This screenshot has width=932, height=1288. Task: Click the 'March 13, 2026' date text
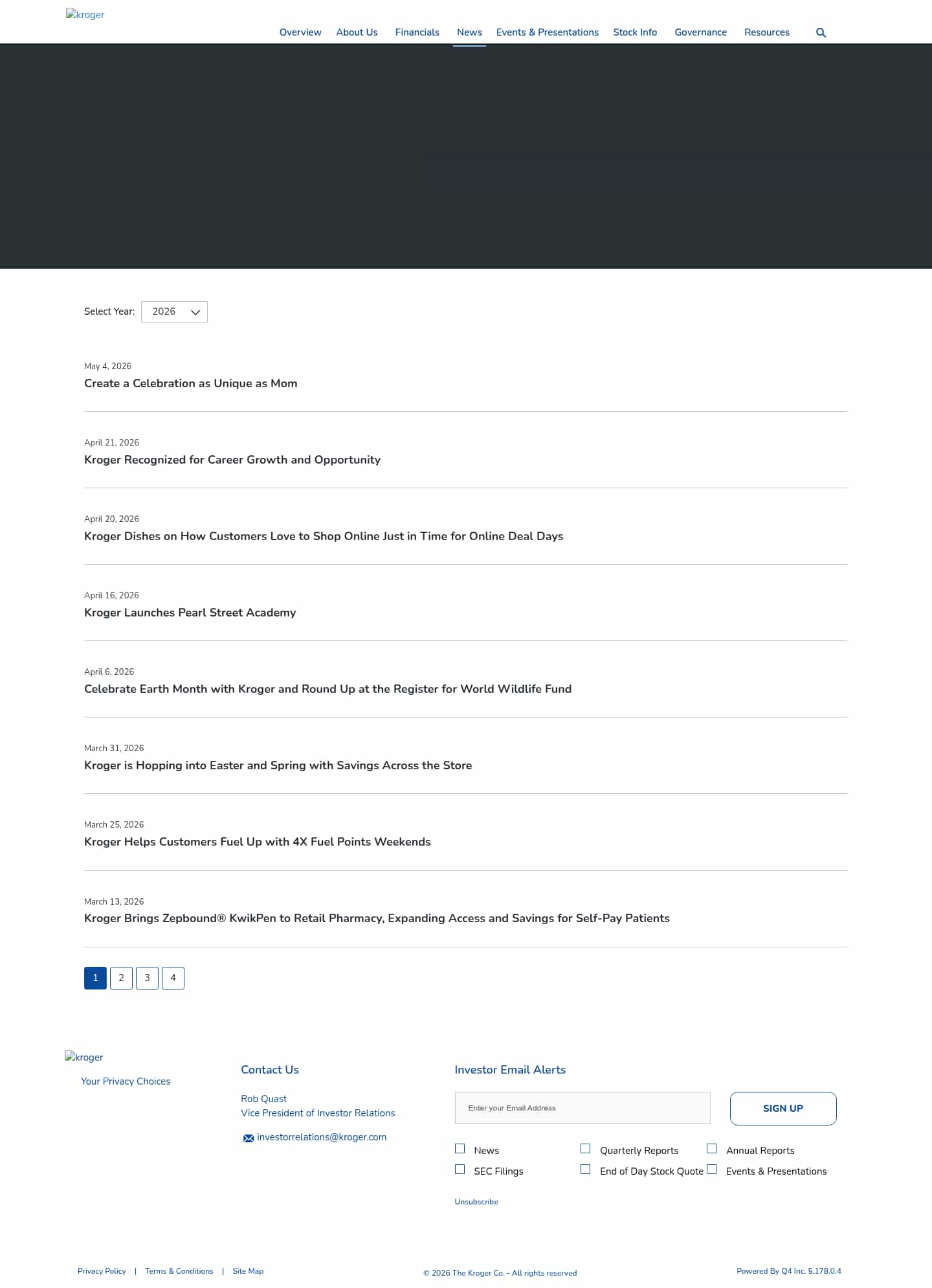click(114, 901)
